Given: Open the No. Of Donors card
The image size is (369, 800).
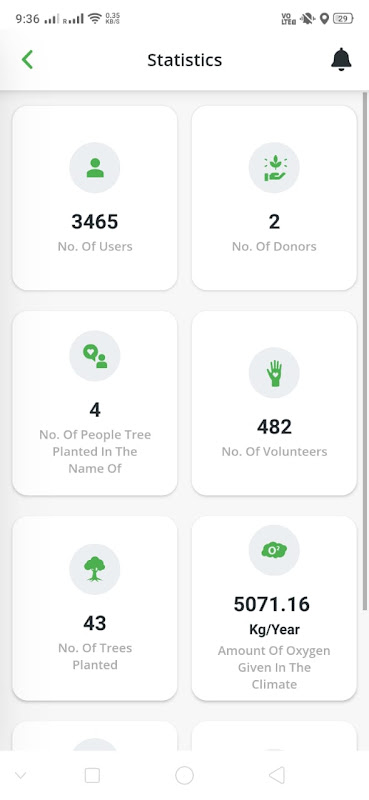Looking at the screenshot, I should tap(274, 198).
